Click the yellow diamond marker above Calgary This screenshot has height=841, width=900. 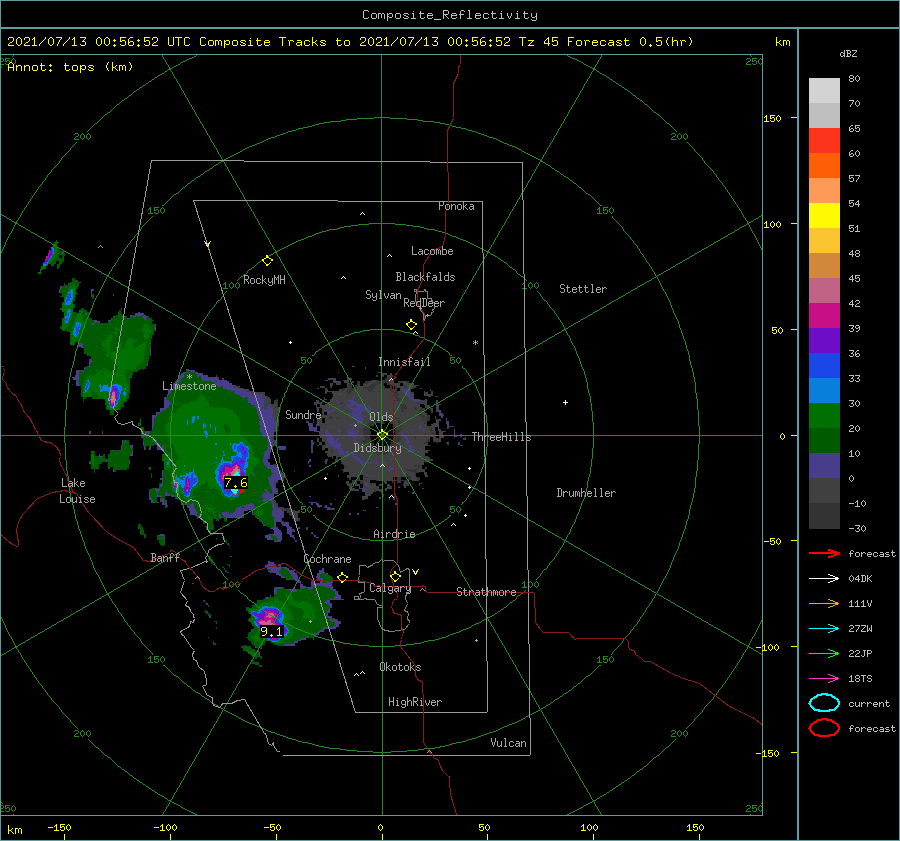(395, 576)
